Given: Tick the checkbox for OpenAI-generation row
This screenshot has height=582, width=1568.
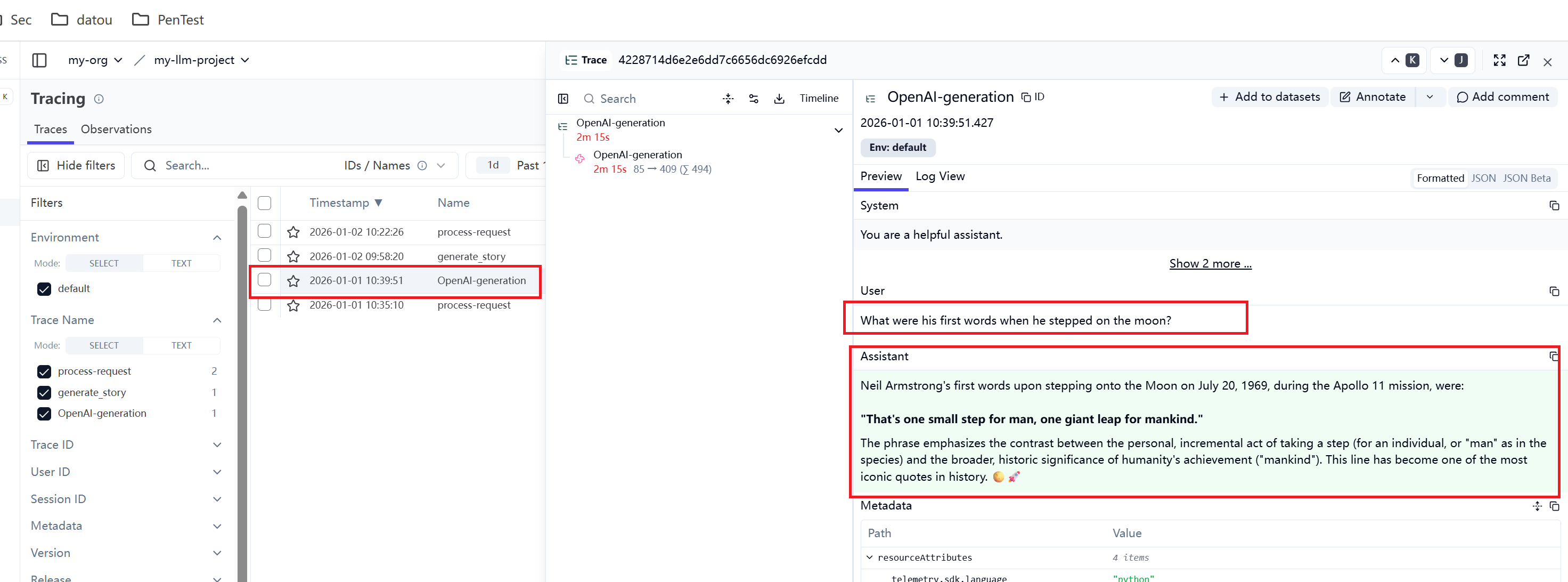Looking at the screenshot, I should (264, 280).
